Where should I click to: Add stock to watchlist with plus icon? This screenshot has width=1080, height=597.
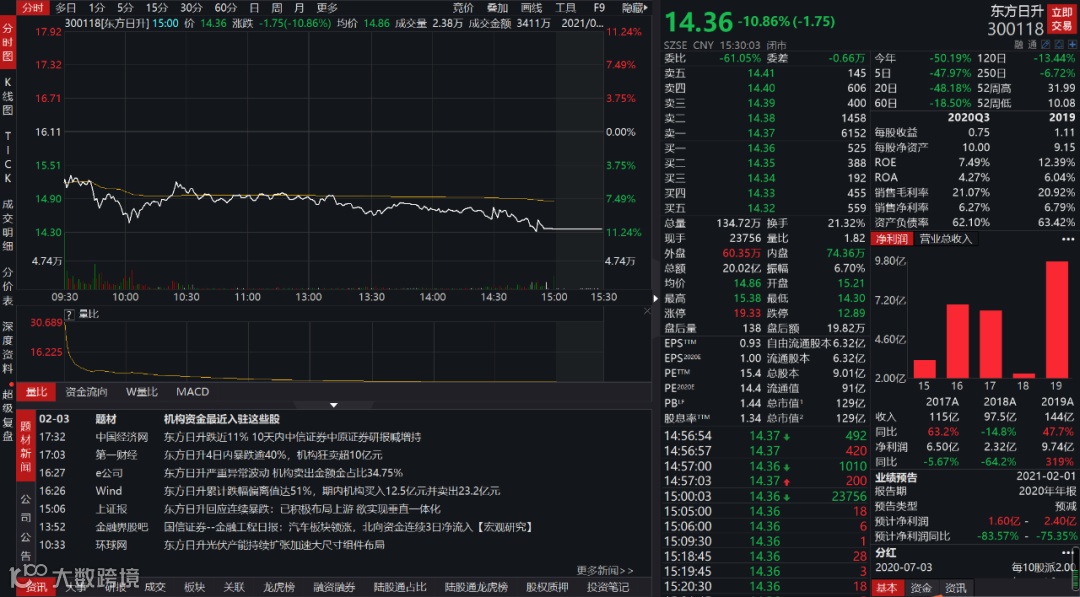(1072, 45)
